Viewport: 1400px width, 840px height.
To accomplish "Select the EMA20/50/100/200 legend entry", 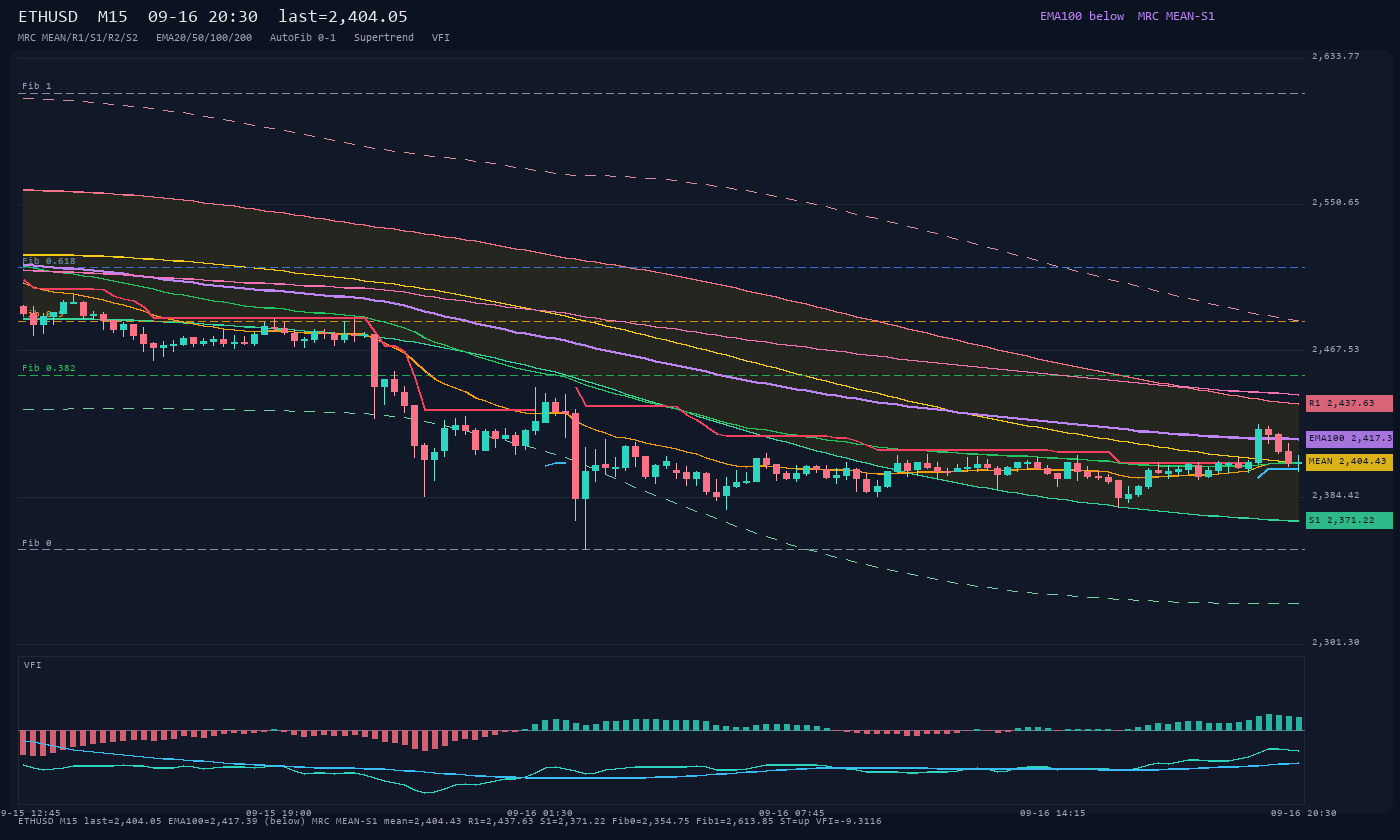I will 204,38.
